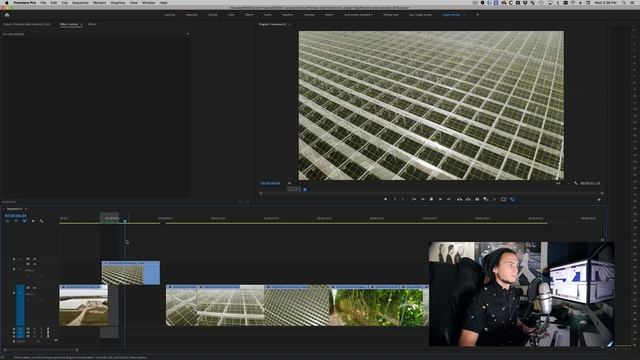This screenshot has width=640, height=360.
Task: Click the Mark Out button
Action: click(x=403, y=199)
